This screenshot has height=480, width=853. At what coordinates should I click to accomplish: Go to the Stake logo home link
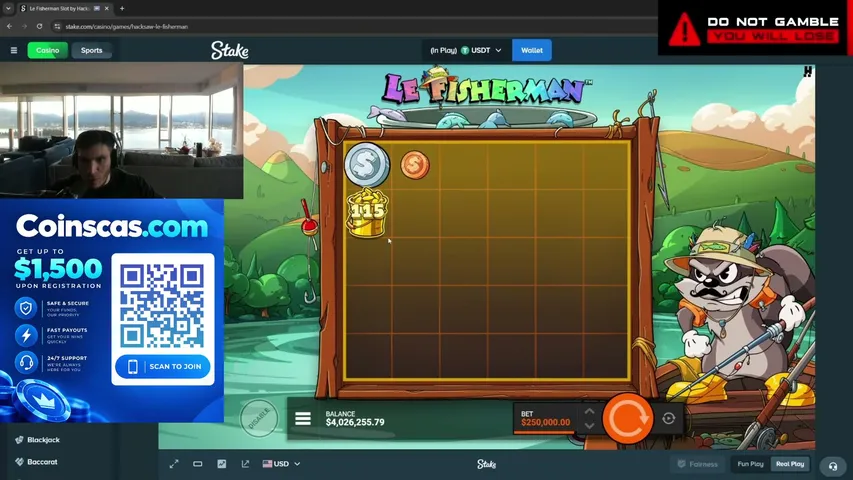pos(230,50)
